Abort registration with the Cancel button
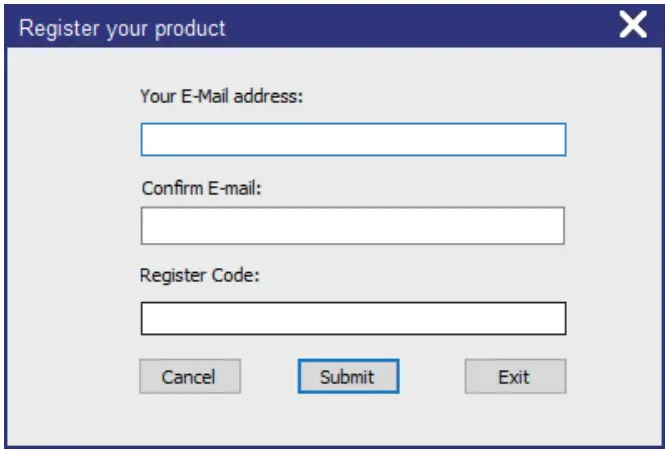The height and width of the screenshot is (450, 667). tap(189, 377)
